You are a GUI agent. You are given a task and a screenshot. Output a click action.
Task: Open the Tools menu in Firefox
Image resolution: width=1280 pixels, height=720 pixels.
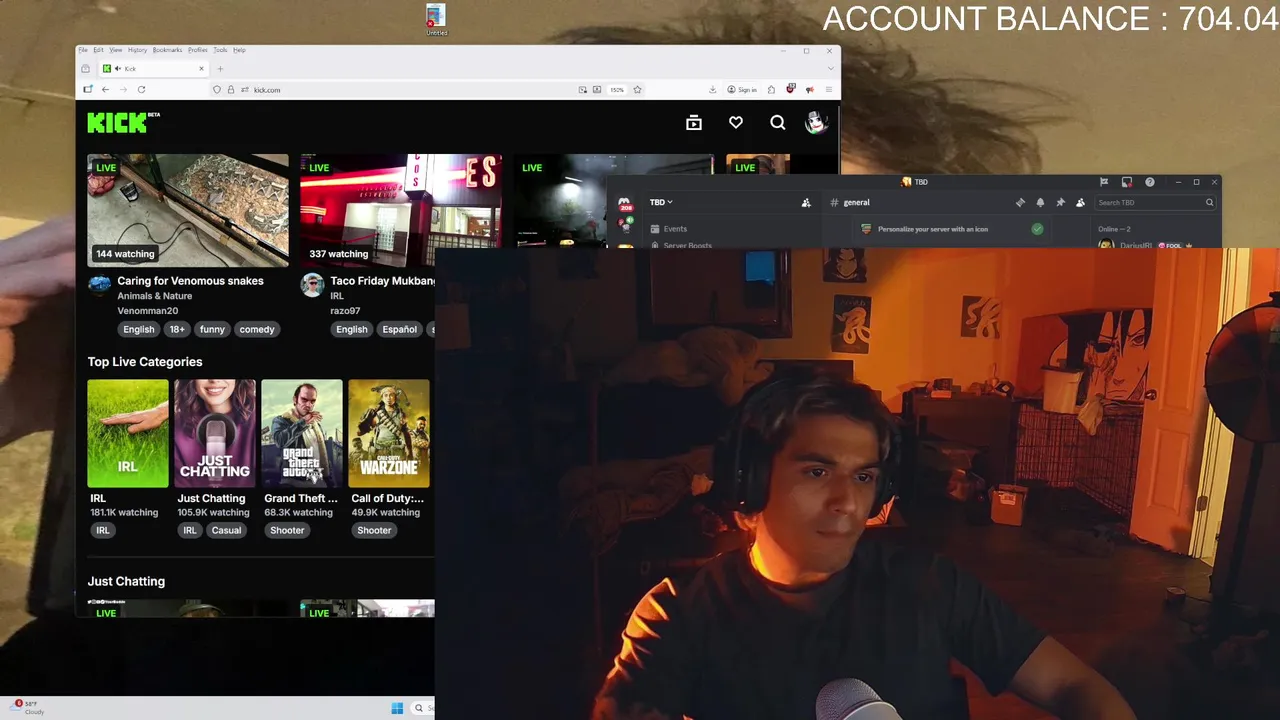tap(220, 50)
